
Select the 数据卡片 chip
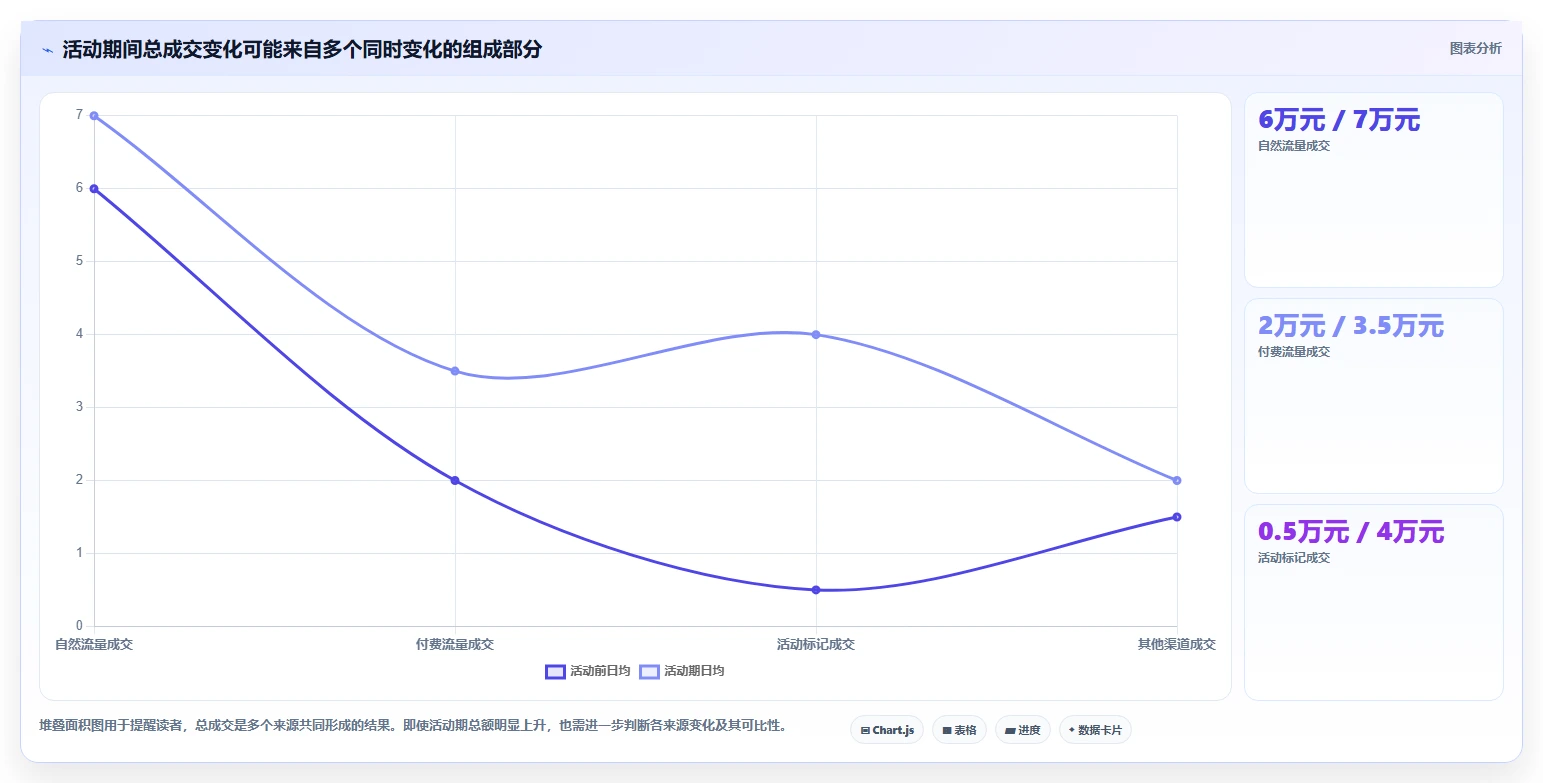point(1095,730)
